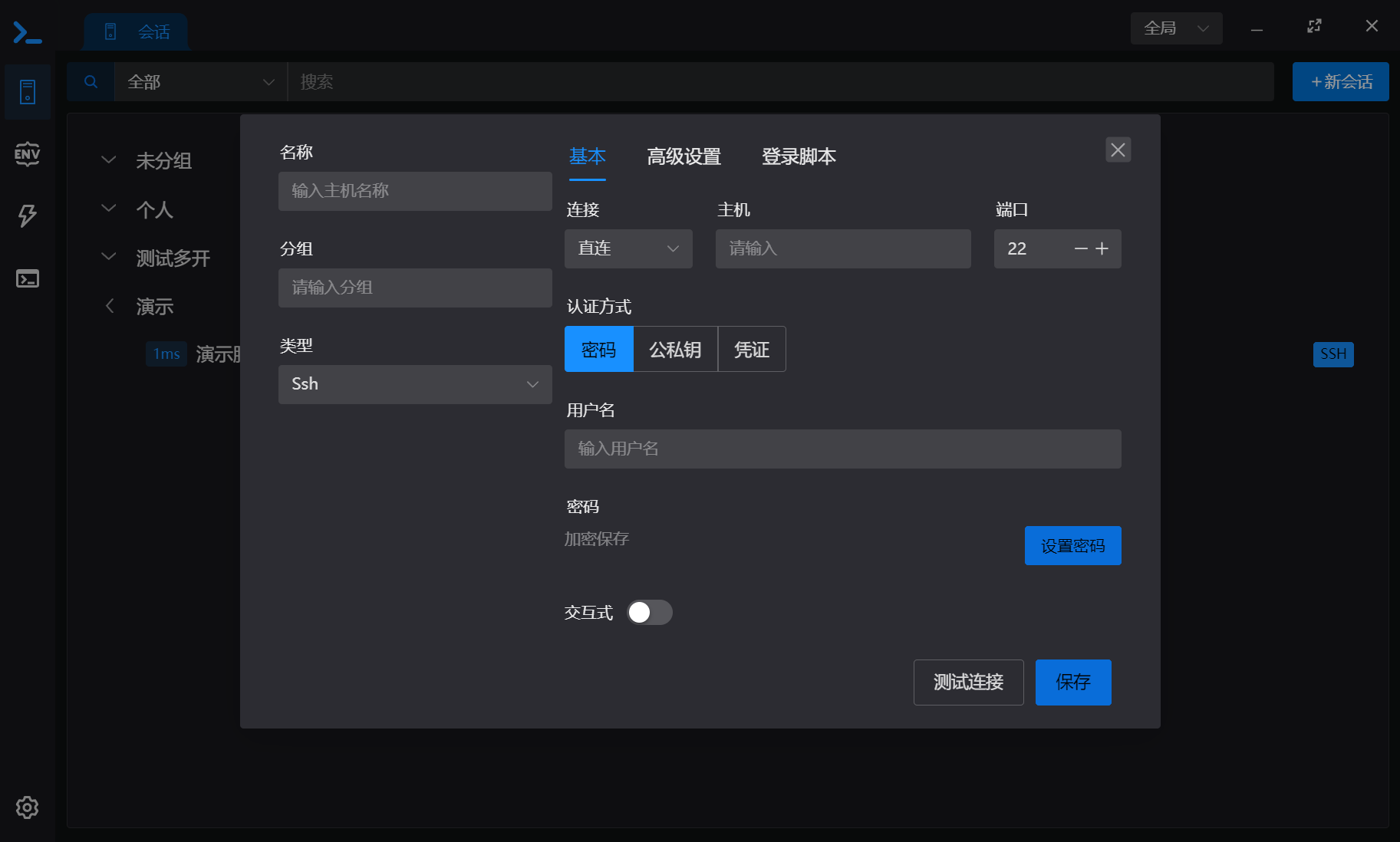Click the 设置密码 button

coord(1072,545)
